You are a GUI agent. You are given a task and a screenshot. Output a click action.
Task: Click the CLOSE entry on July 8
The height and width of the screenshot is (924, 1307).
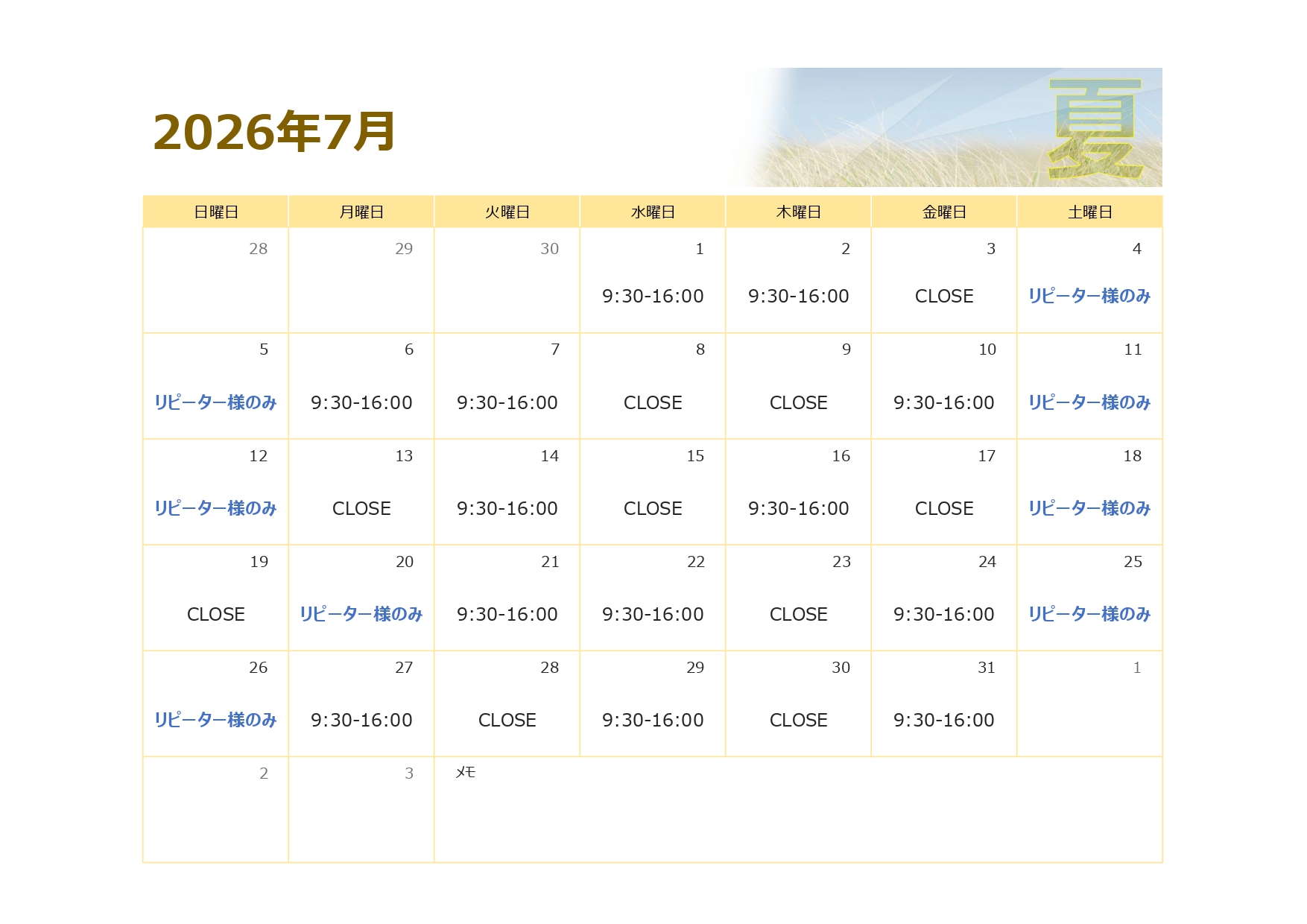coord(653,403)
